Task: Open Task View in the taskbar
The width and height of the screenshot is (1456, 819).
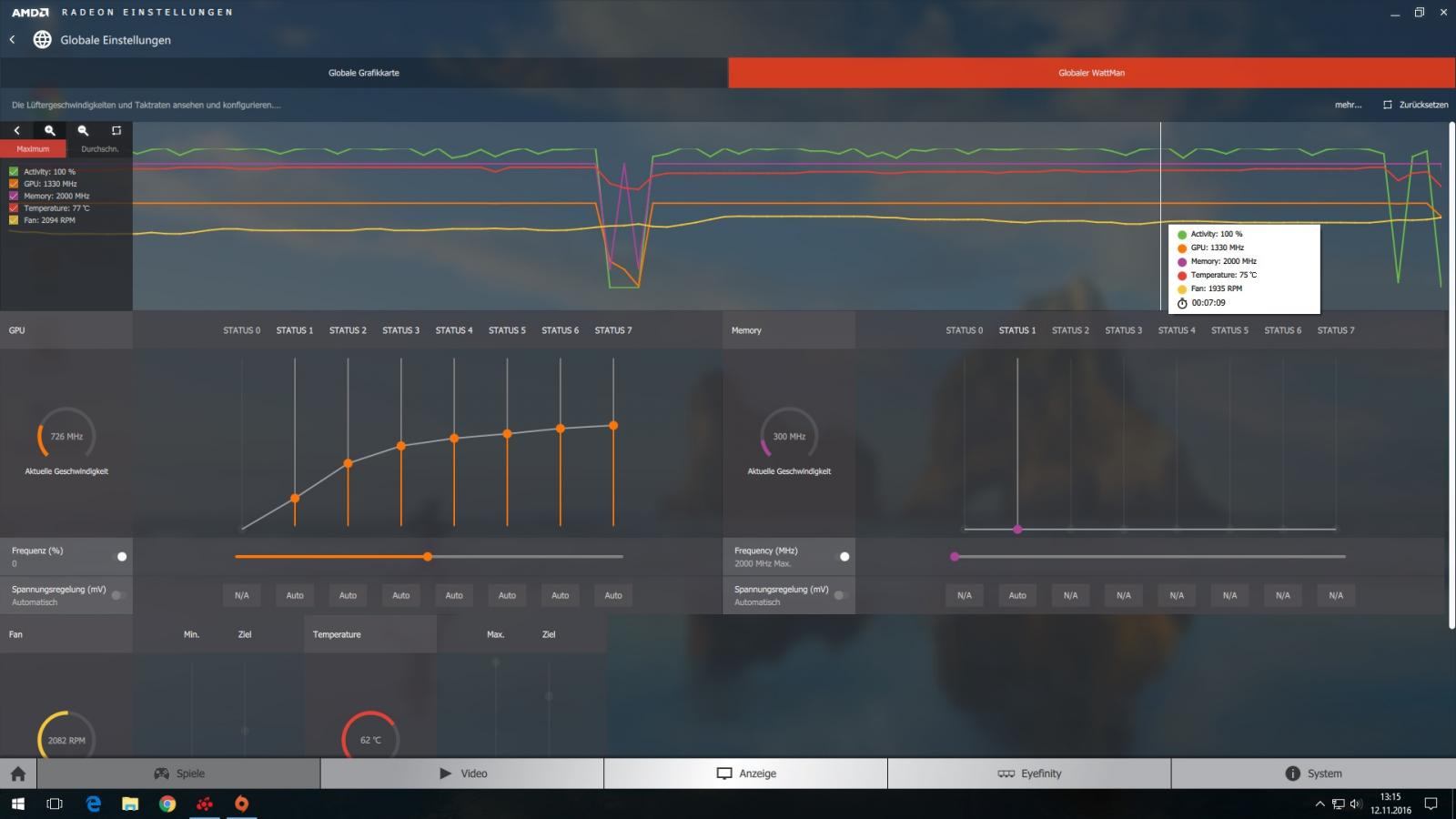Action: tap(55, 804)
